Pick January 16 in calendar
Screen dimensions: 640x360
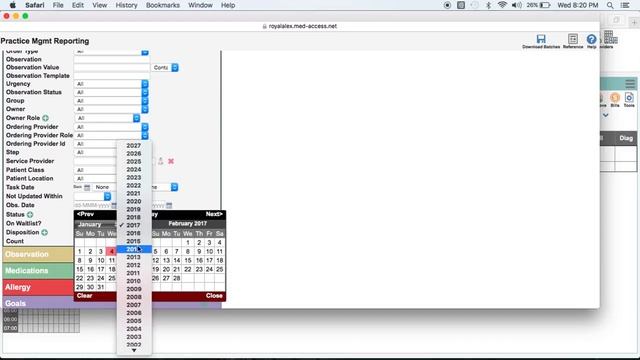90,269
